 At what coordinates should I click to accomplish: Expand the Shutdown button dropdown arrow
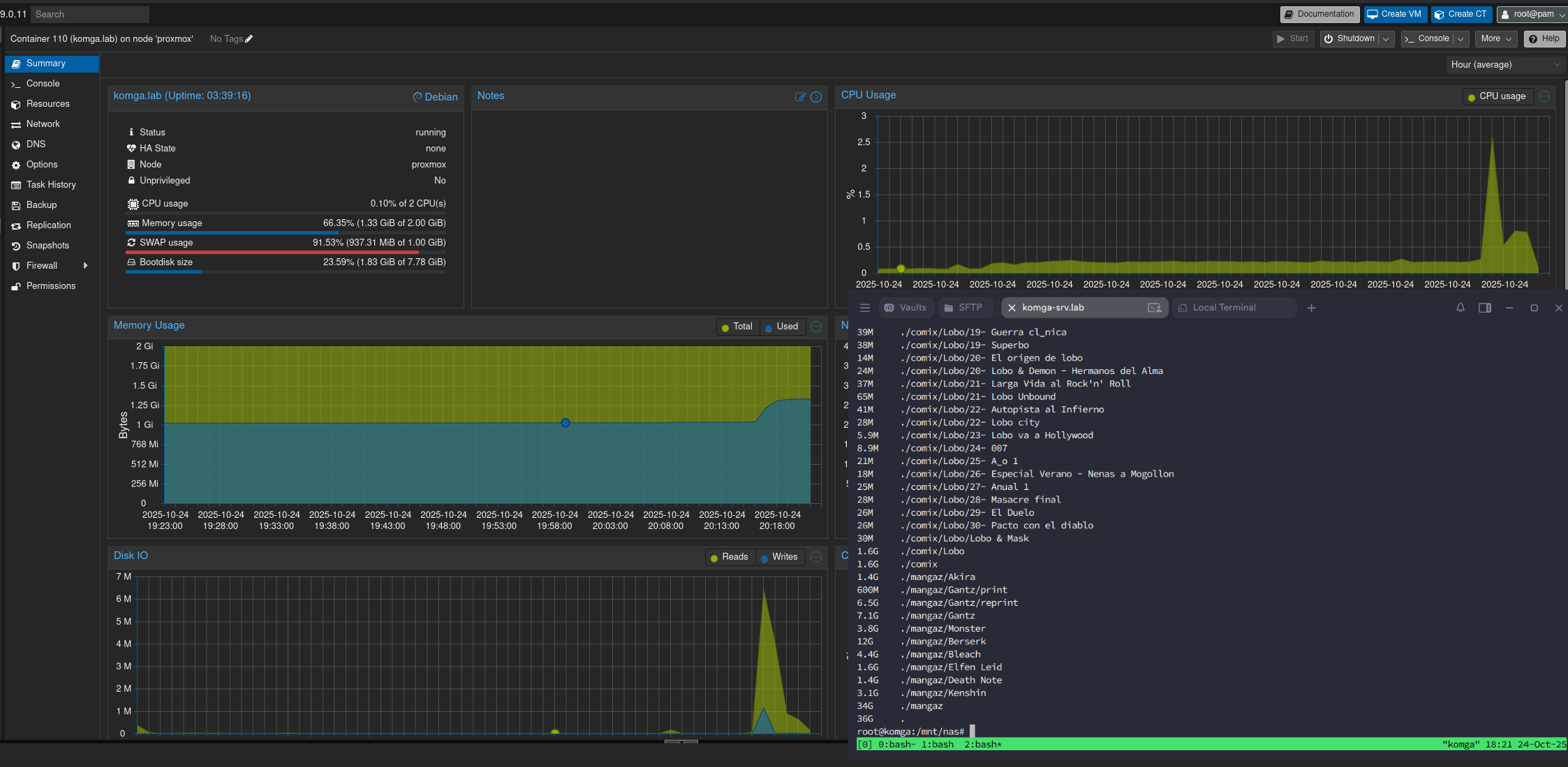[x=1386, y=39]
